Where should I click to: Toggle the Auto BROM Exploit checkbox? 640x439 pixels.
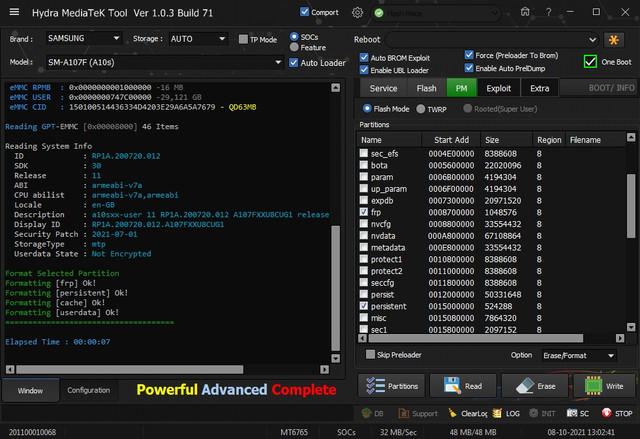click(363, 57)
